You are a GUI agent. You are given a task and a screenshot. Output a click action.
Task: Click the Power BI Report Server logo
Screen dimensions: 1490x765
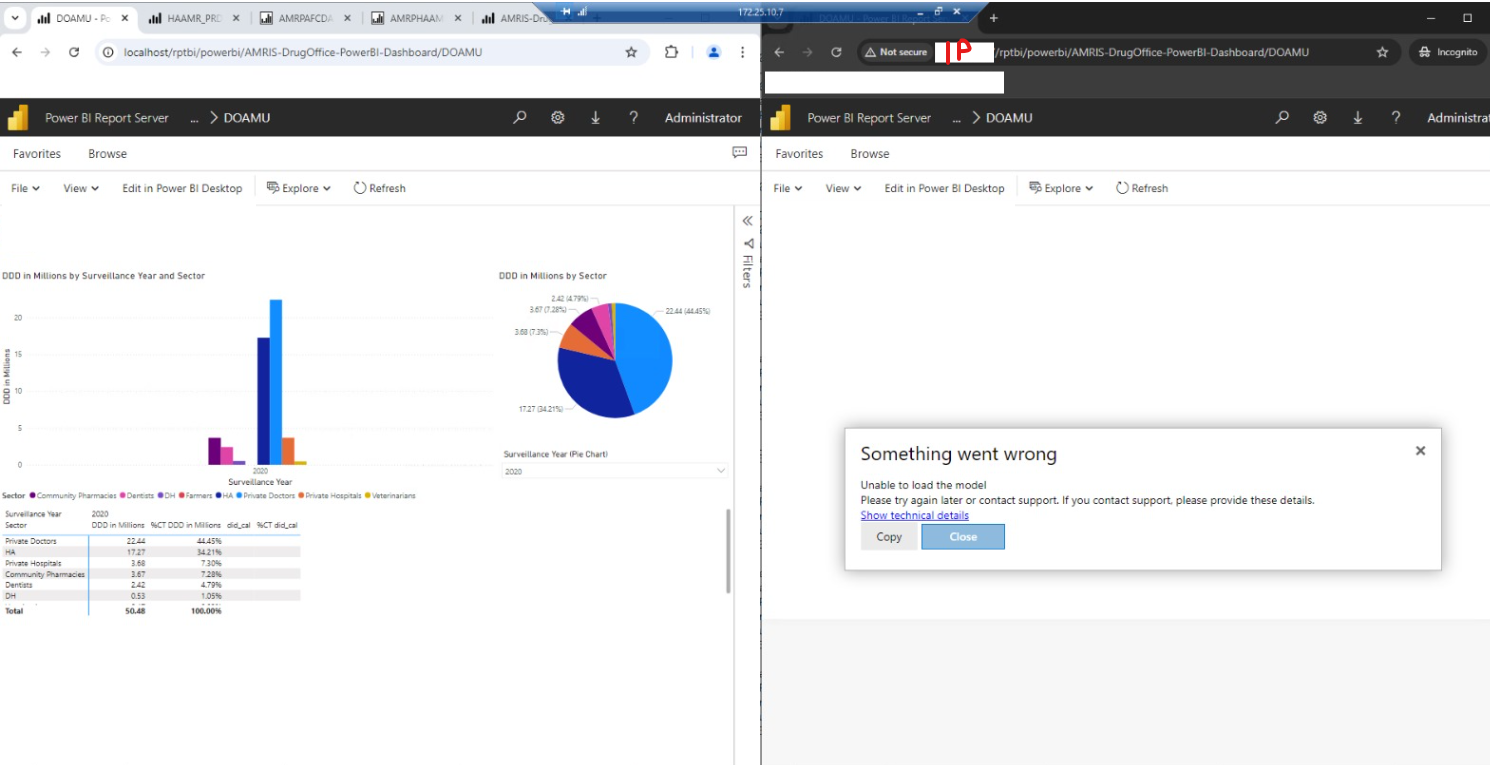click(17, 117)
